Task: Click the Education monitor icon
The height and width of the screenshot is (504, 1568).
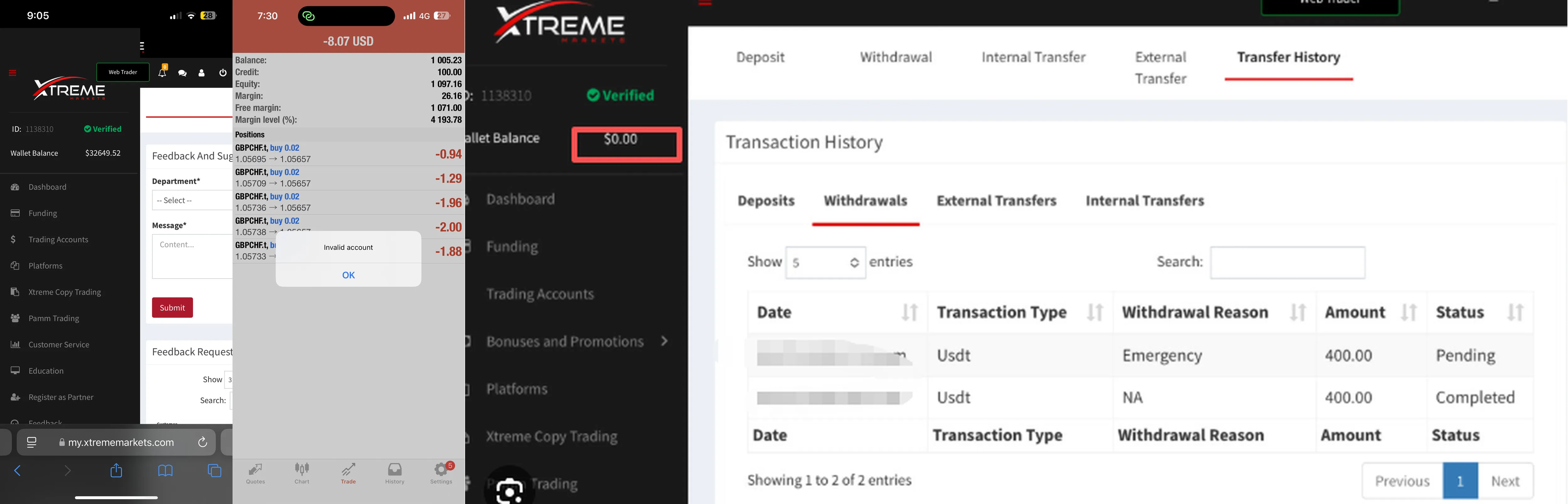Action: tap(15, 371)
